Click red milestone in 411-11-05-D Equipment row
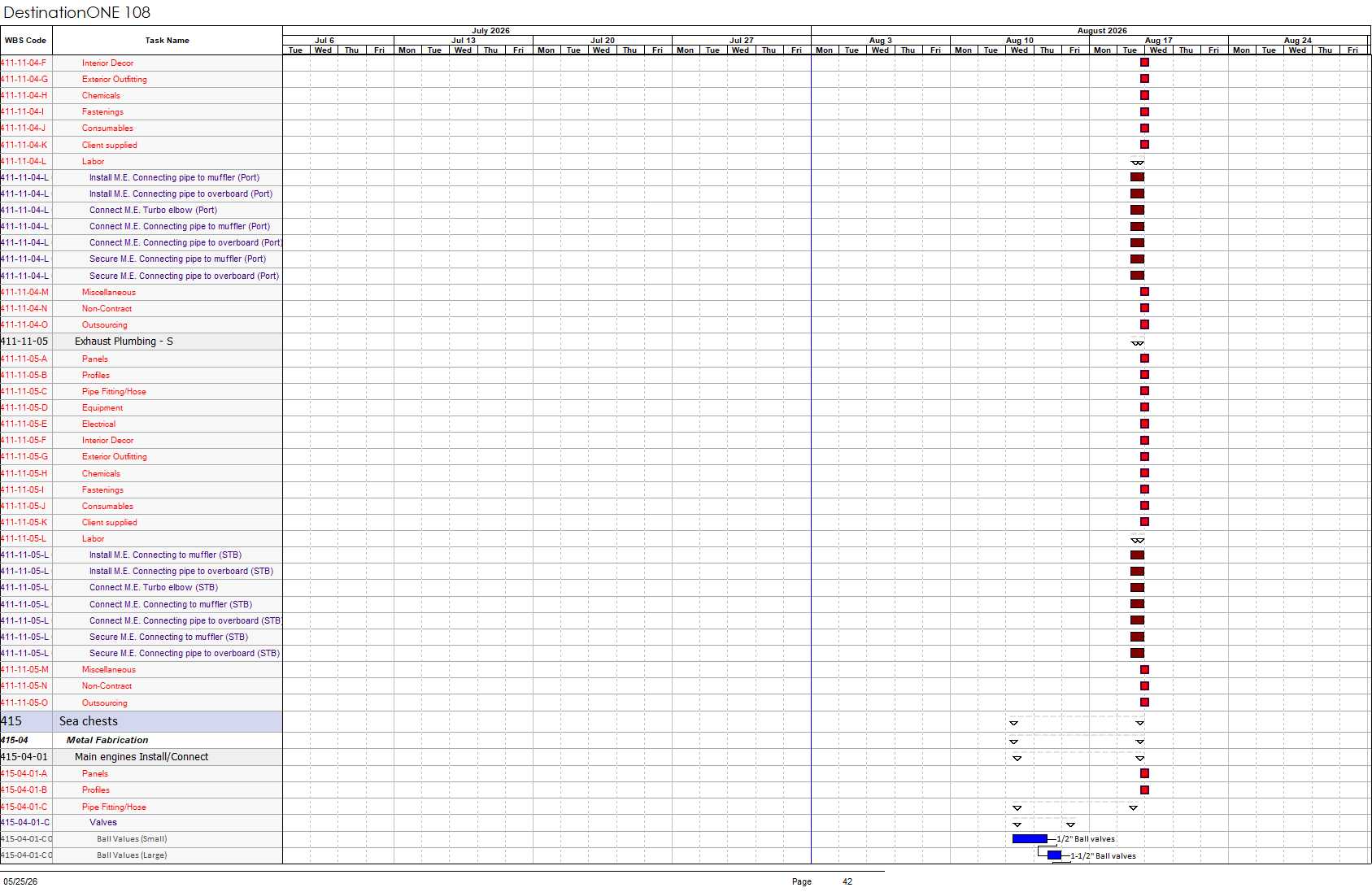 click(x=1144, y=407)
